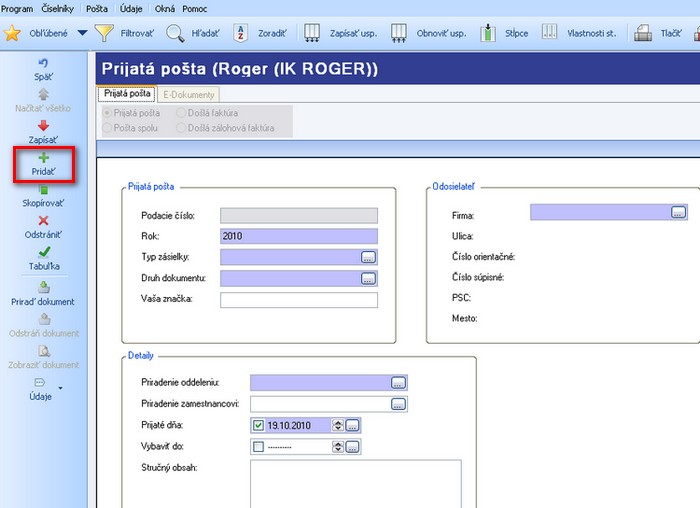Click the green plus Pridať icon
The height and width of the screenshot is (508, 700).
[43, 158]
